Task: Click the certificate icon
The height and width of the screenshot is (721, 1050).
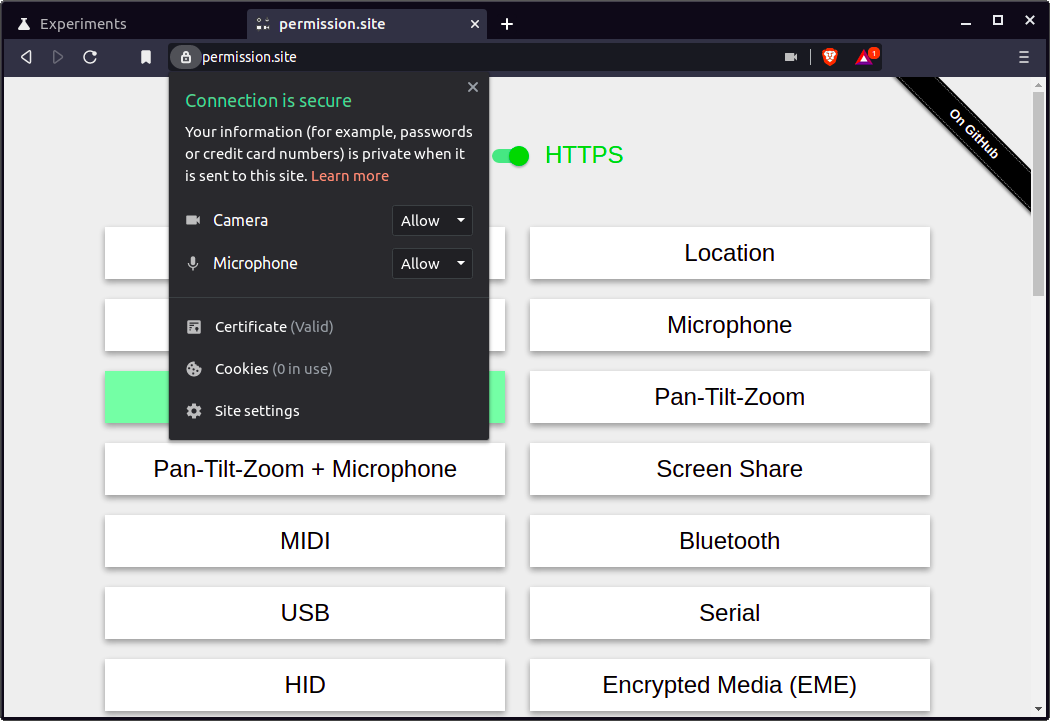Action: [194, 327]
